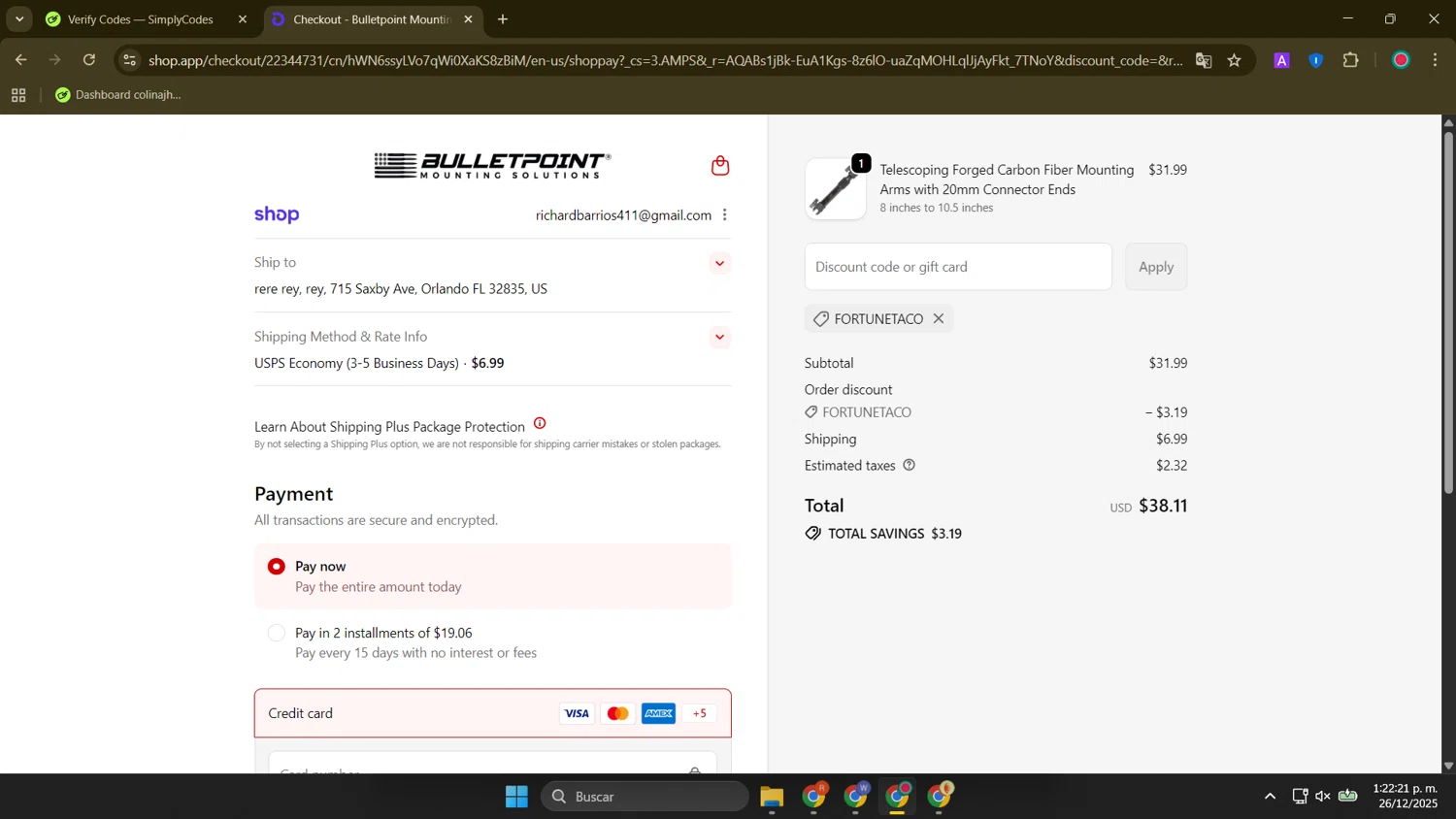Click the Telescoping Forged Carbon Fiber product title
Viewport: 1456px width, 819px height.
[x=1007, y=180]
